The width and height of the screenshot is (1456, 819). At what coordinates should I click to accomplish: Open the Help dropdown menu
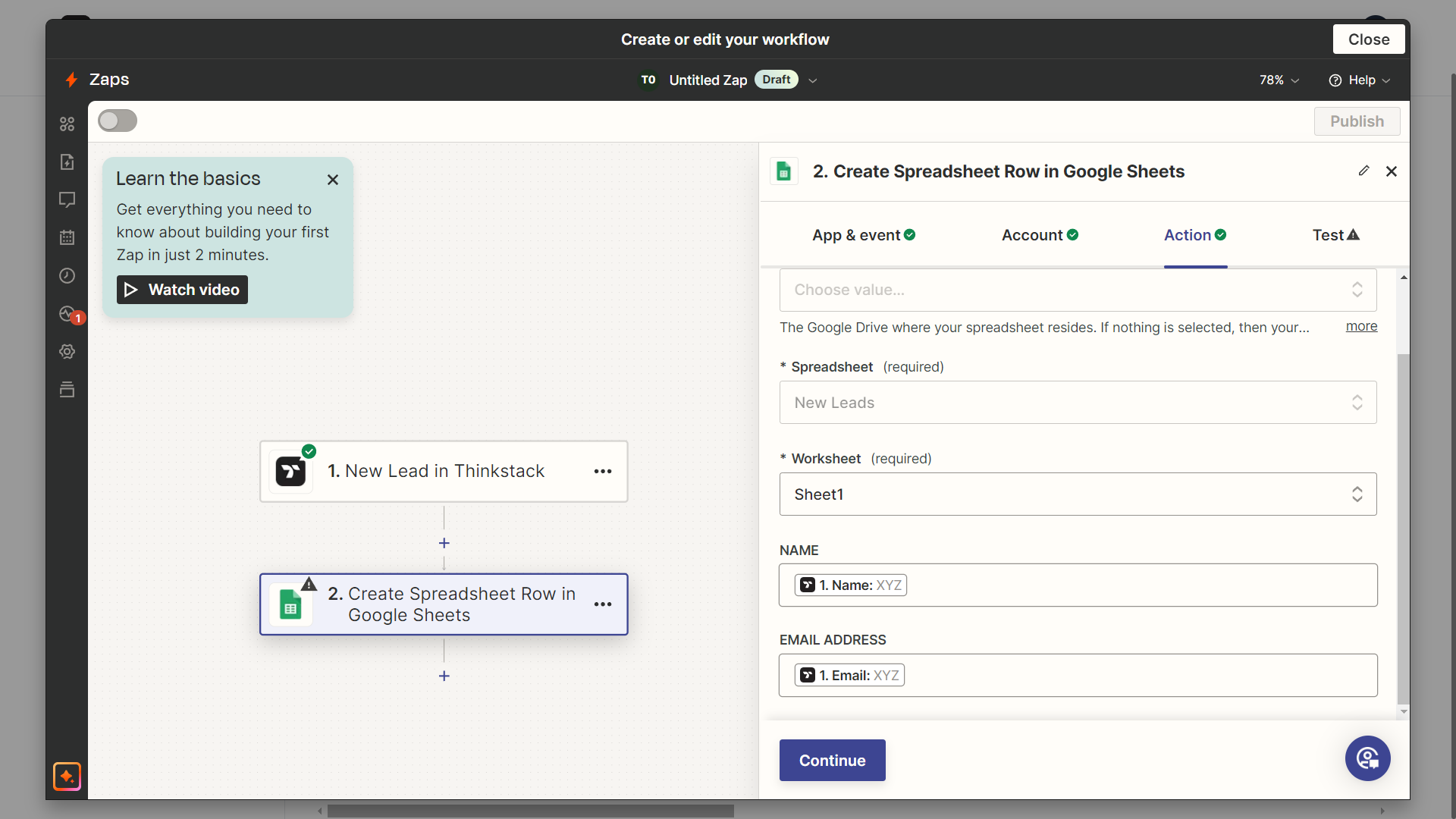1360,80
